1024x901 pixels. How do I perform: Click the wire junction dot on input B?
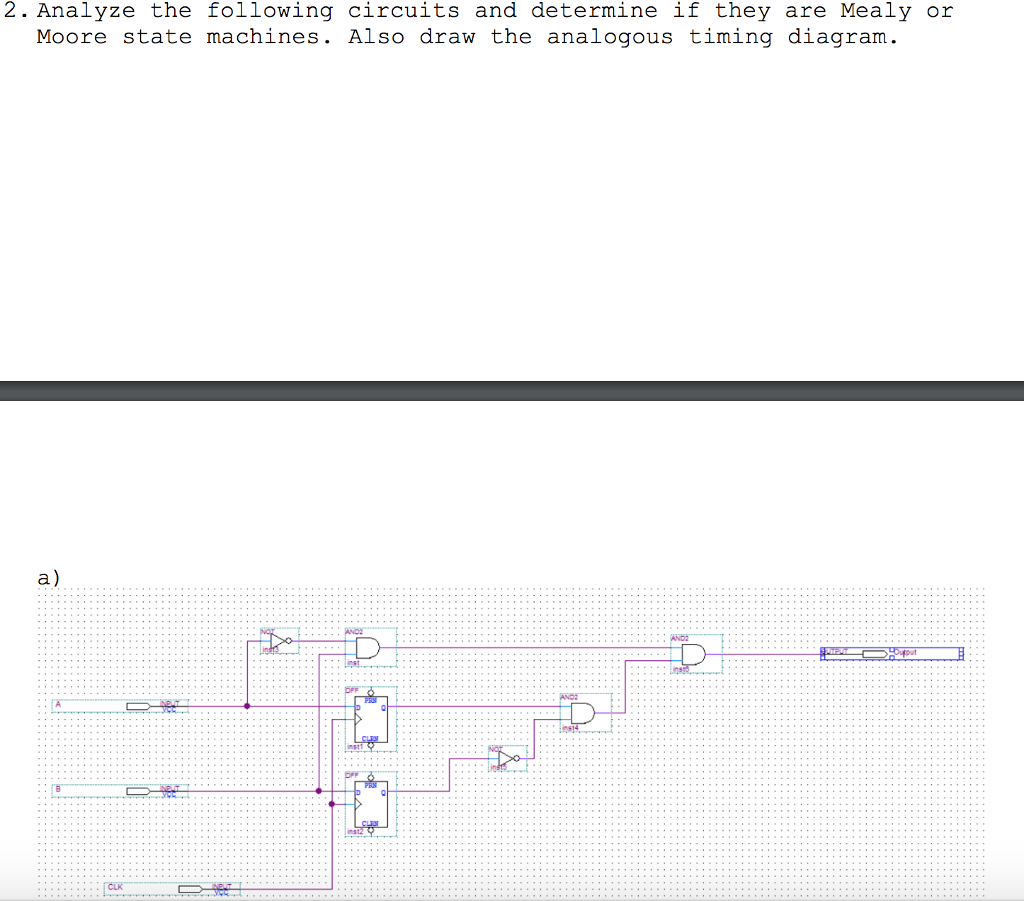click(319, 791)
